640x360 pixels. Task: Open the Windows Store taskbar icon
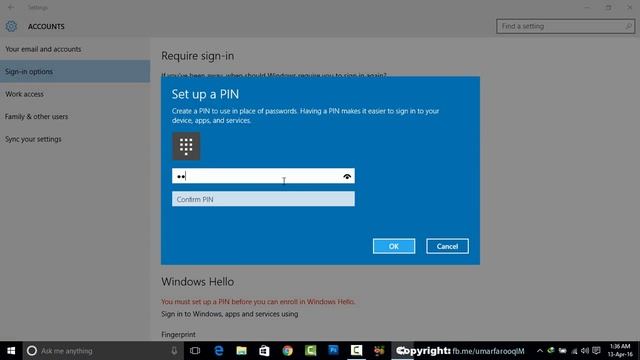coord(264,351)
